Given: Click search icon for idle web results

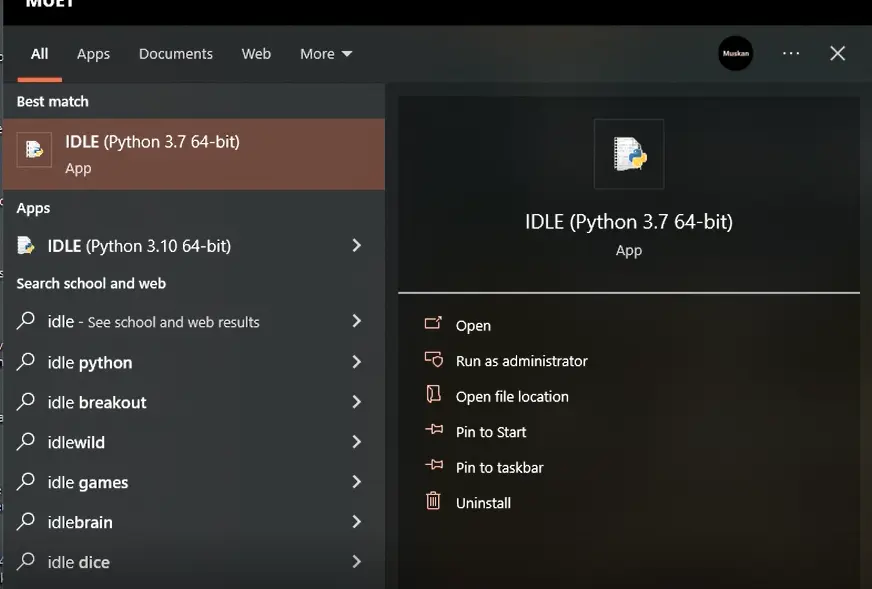Looking at the screenshot, I should click(x=26, y=321).
